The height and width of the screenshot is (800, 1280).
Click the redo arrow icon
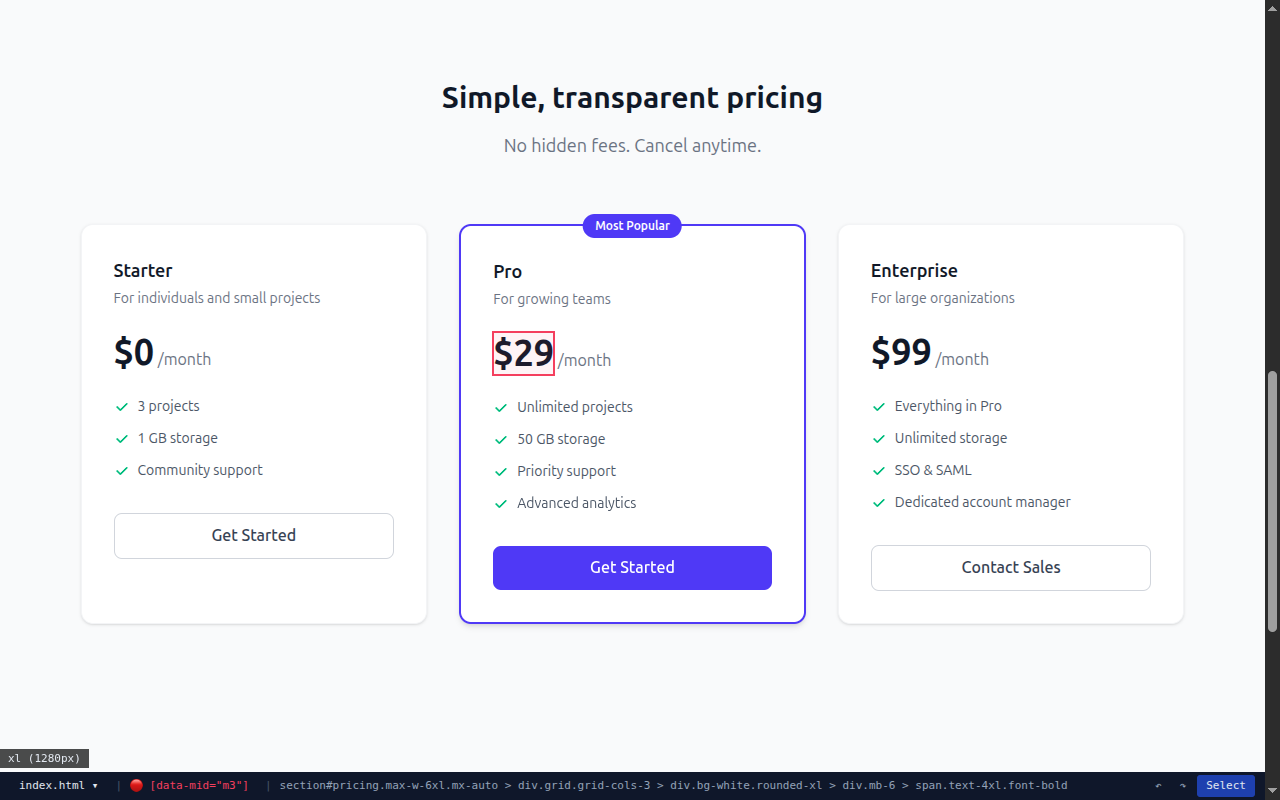point(1182,785)
